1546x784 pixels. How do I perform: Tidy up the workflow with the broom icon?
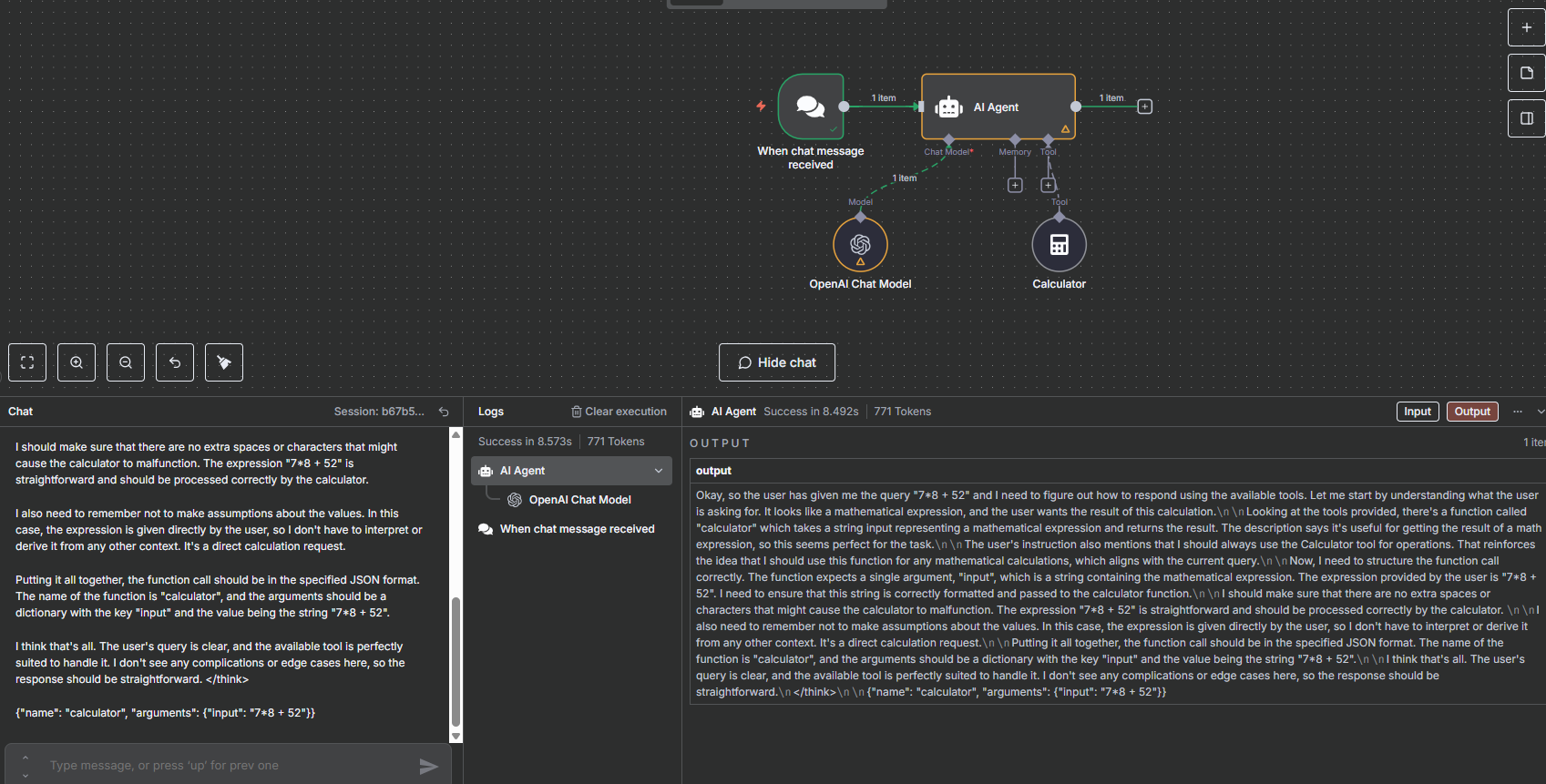coord(224,362)
